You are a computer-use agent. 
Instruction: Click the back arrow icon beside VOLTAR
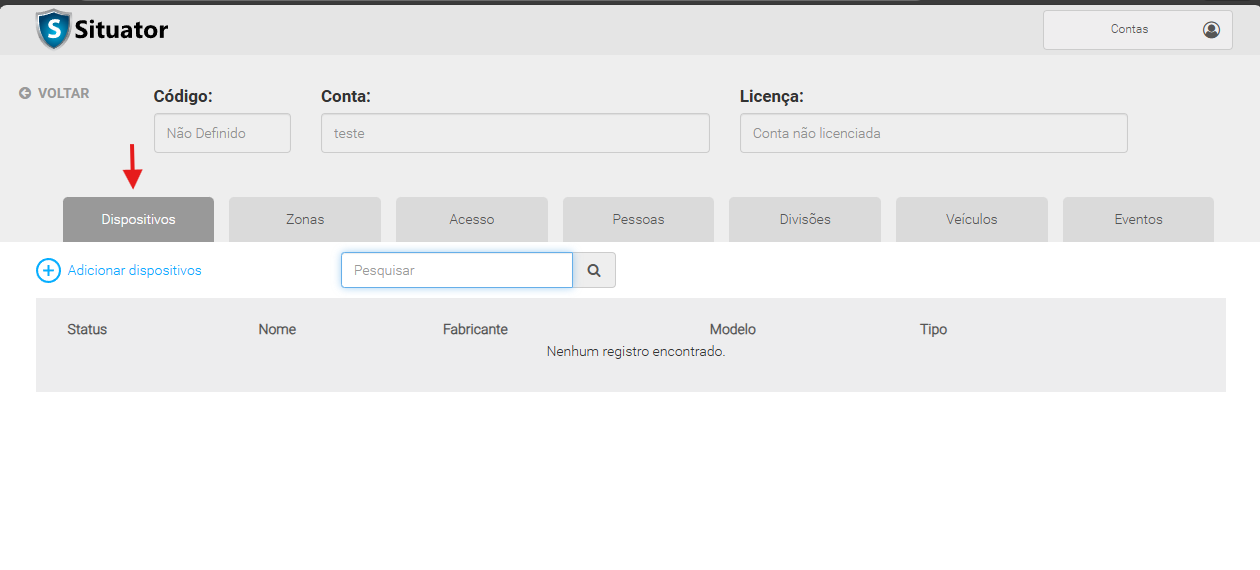(25, 93)
